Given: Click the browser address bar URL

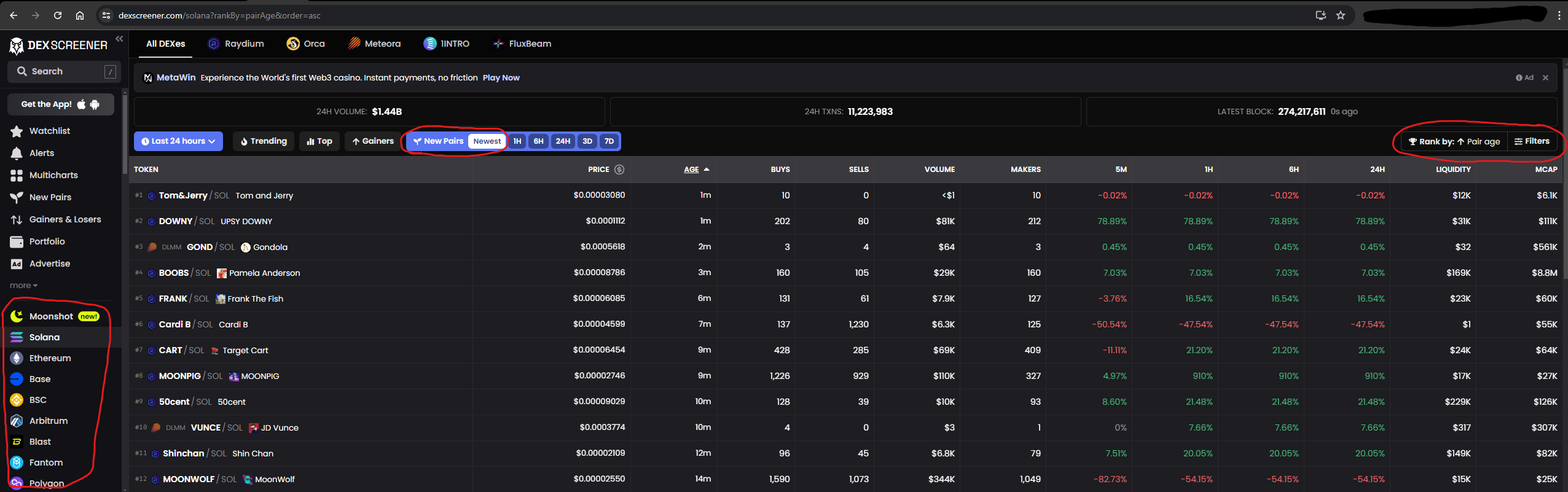Looking at the screenshot, I should [x=219, y=15].
